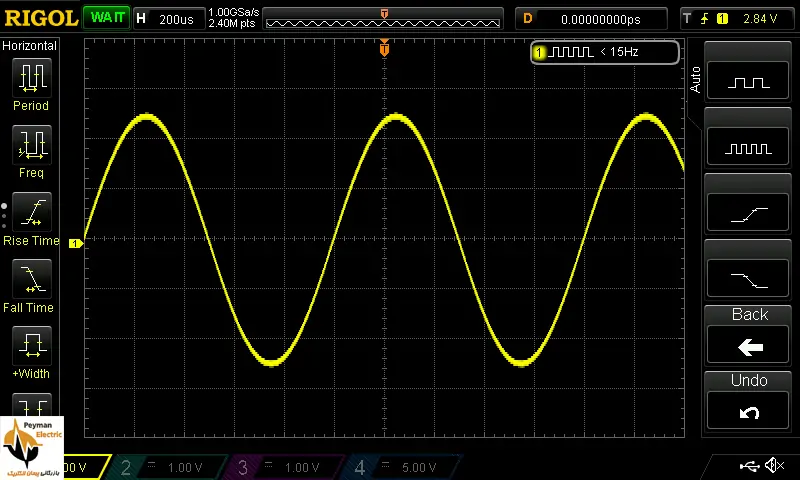The image size is (800, 480).
Task: Click the D 0.00000000ps delay field
Action: point(591,19)
